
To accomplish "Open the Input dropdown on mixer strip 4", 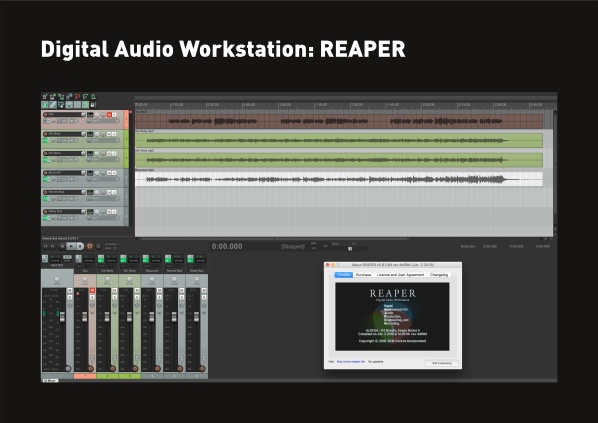I will click(151, 266).
